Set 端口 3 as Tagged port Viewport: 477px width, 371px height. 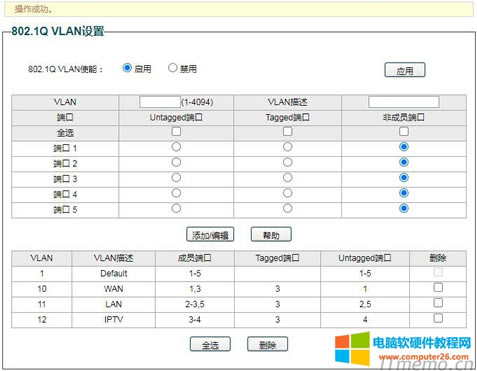point(287,177)
